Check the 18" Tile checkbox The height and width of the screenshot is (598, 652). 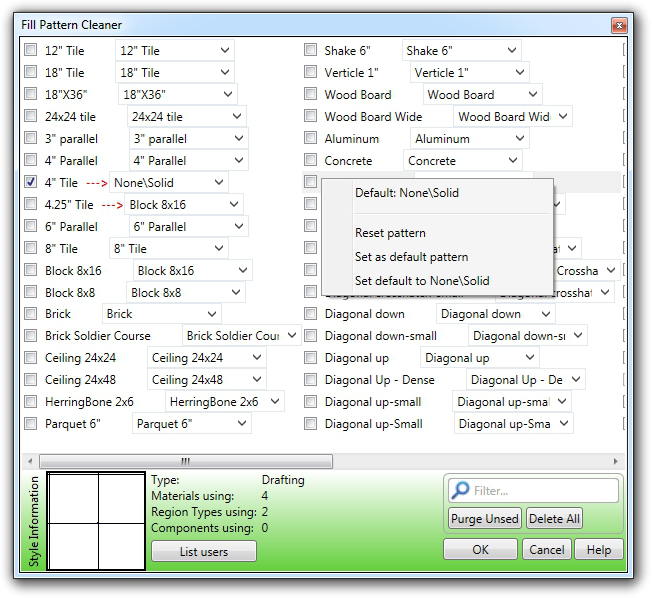click(x=30, y=72)
